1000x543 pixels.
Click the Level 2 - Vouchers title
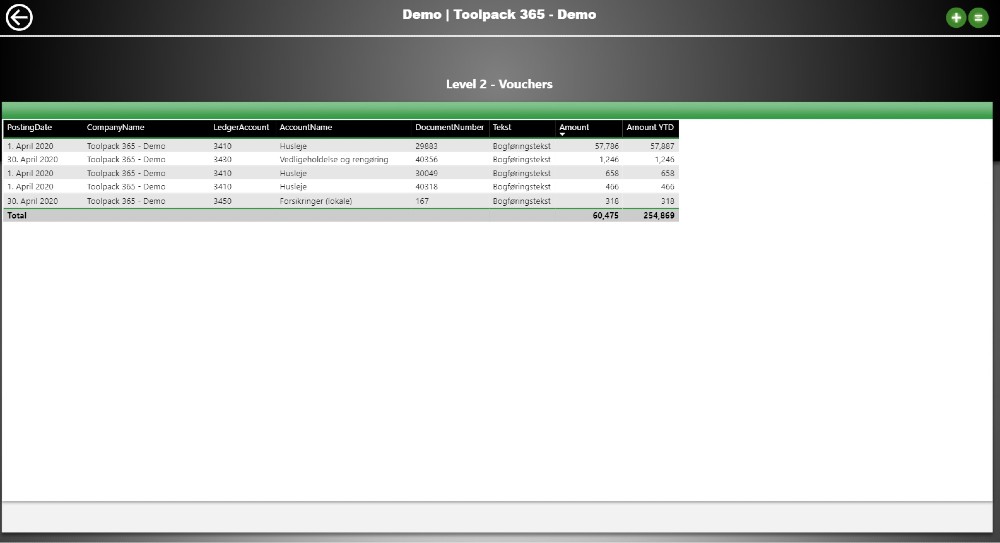coord(499,84)
